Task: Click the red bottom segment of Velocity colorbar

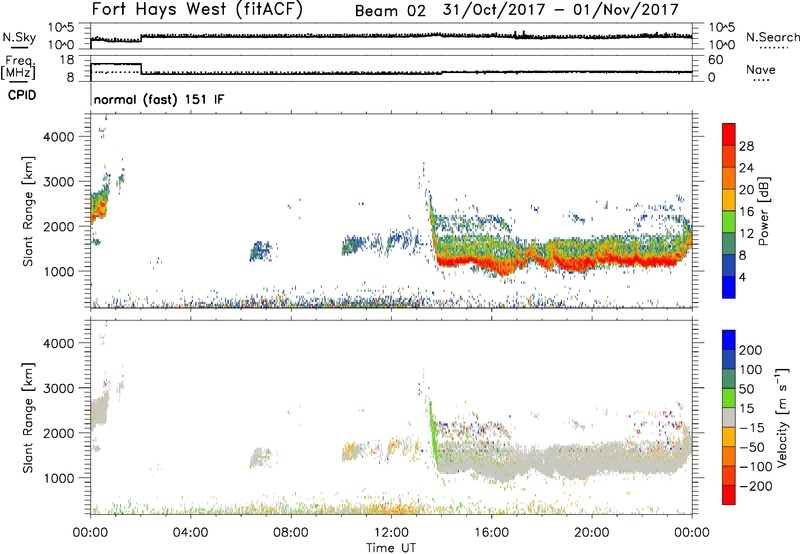Action: click(x=729, y=495)
